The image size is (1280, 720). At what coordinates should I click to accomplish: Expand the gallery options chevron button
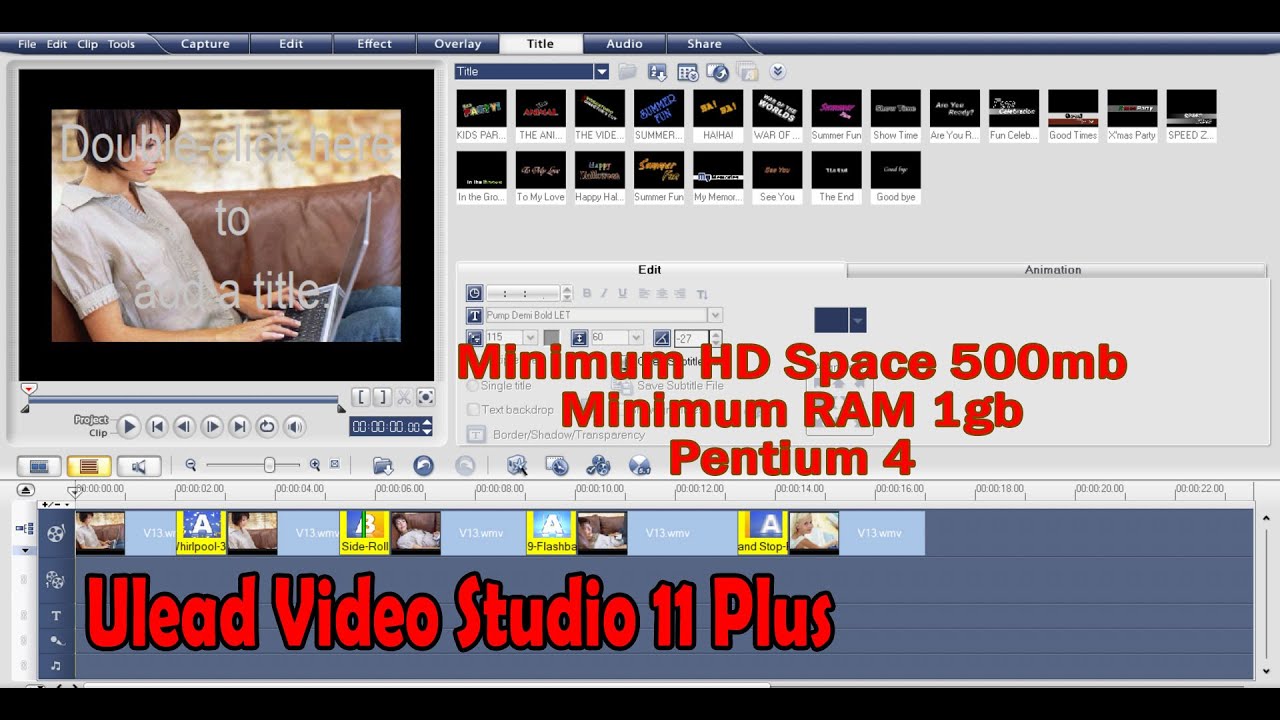777,72
